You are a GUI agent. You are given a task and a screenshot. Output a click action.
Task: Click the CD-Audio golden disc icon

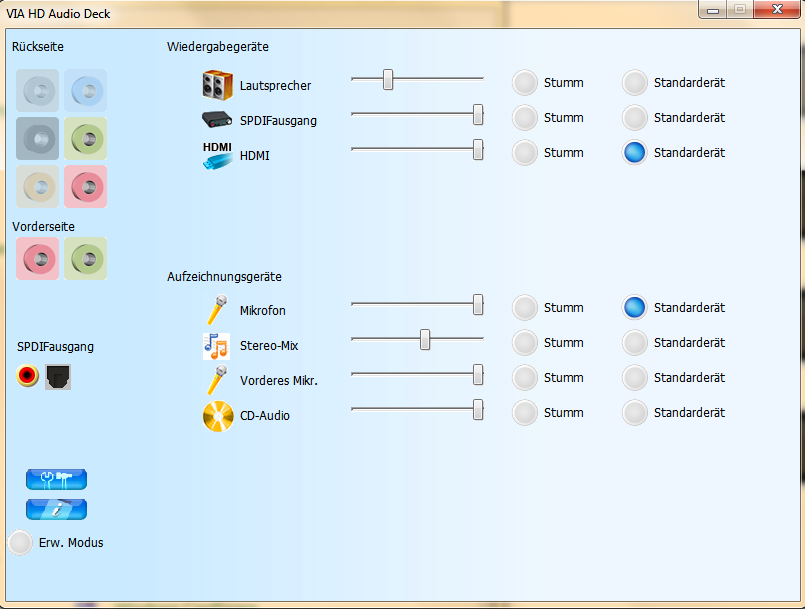(218, 416)
